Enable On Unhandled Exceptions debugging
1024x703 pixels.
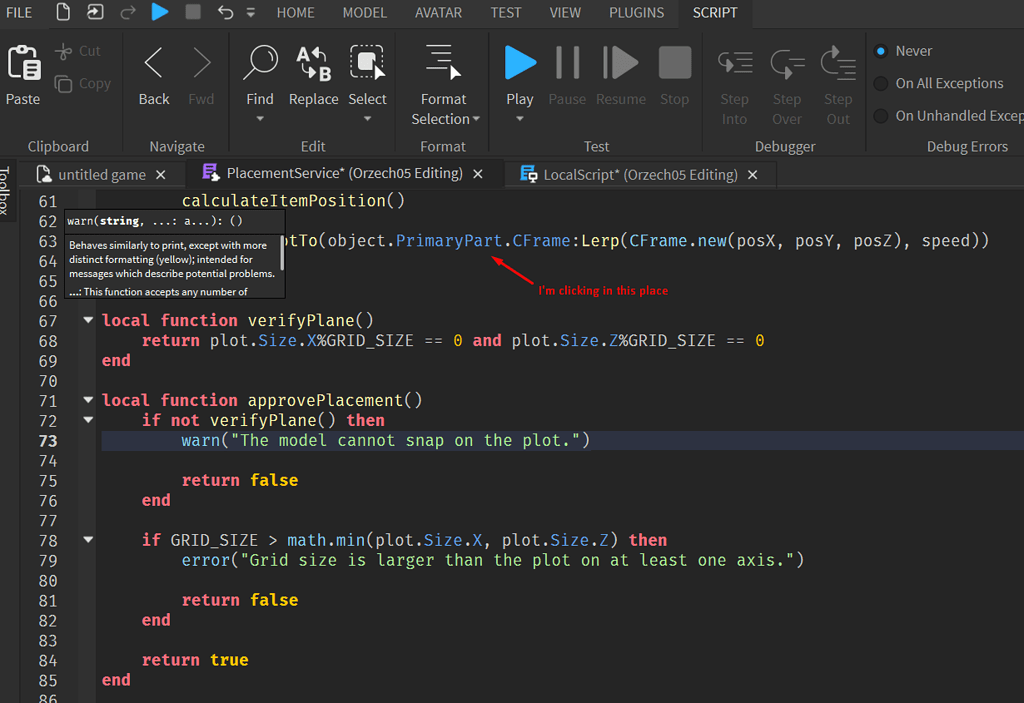coord(880,115)
